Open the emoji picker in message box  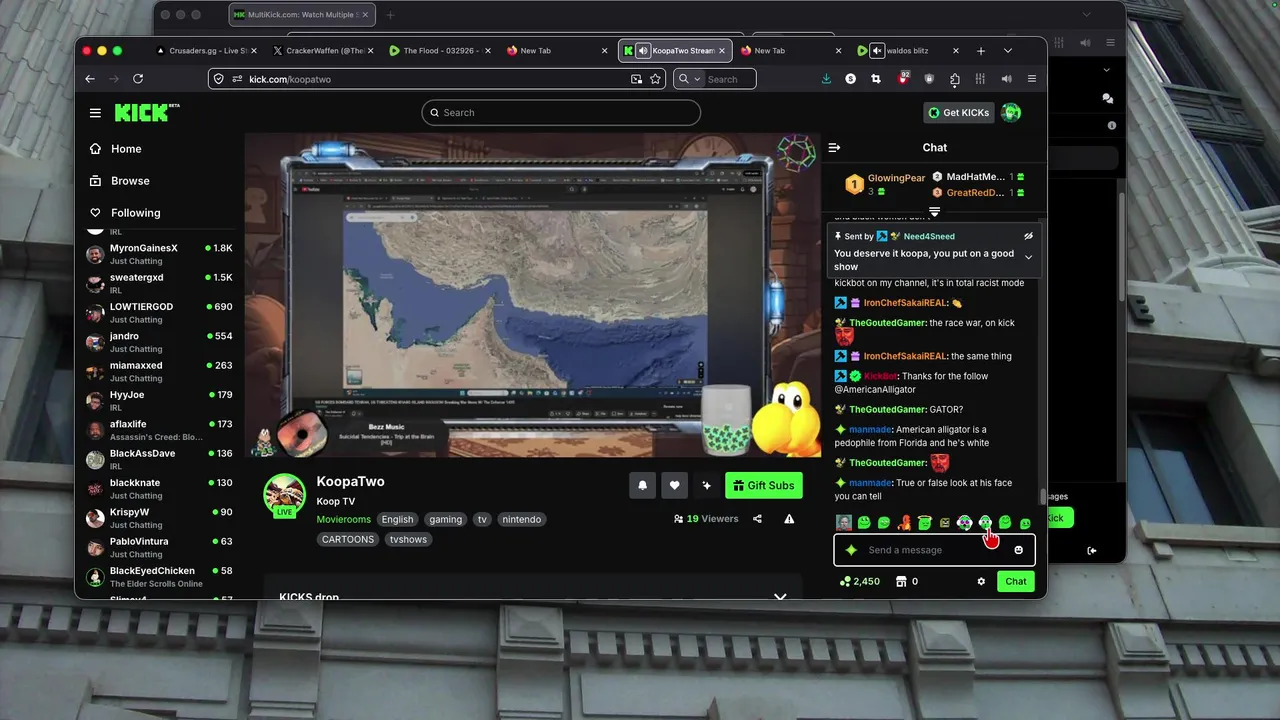tap(1019, 550)
